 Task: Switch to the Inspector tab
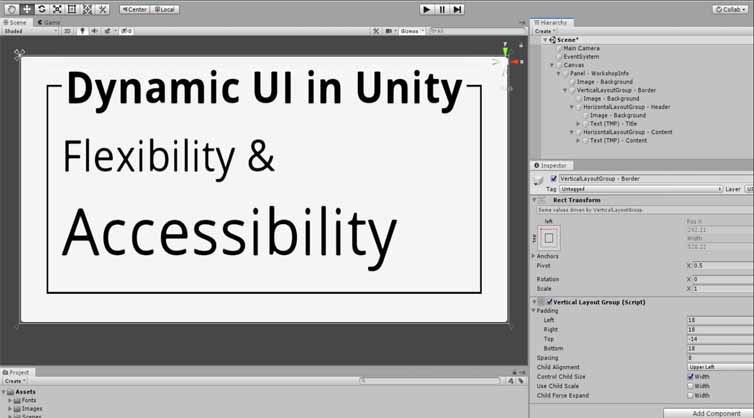pos(551,165)
